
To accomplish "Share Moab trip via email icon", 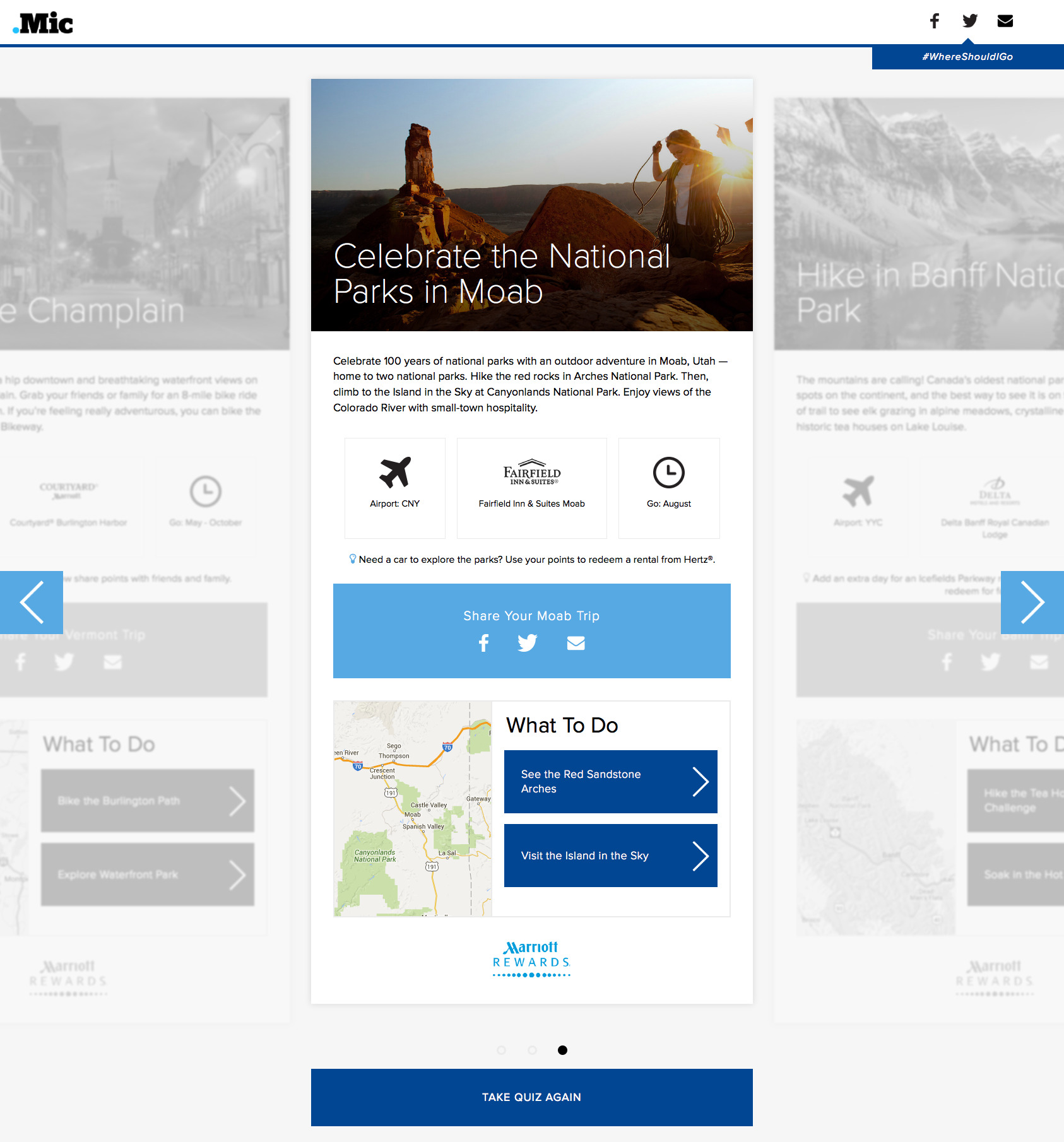I will tap(576, 643).
